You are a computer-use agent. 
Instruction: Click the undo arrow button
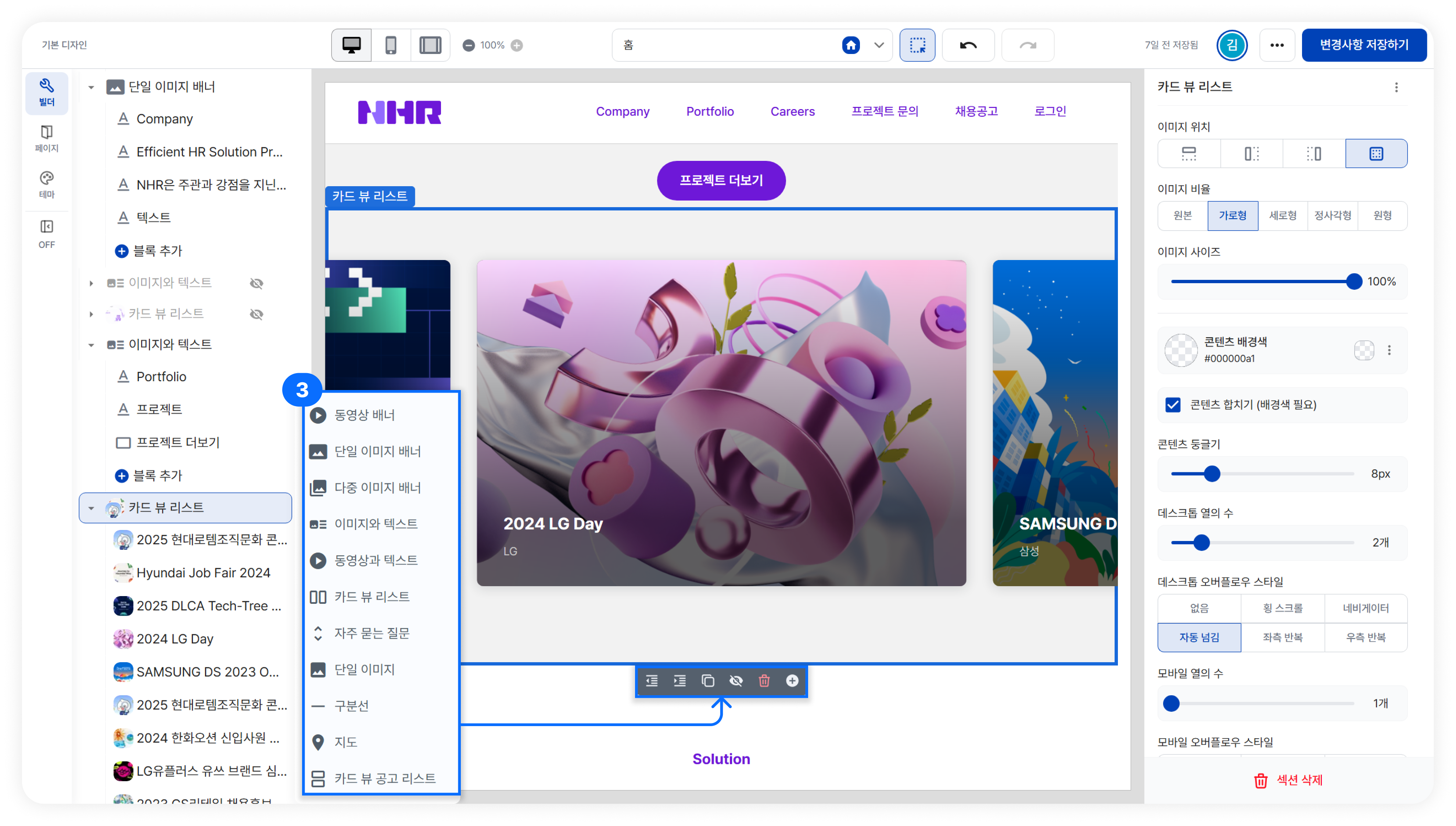968,45
